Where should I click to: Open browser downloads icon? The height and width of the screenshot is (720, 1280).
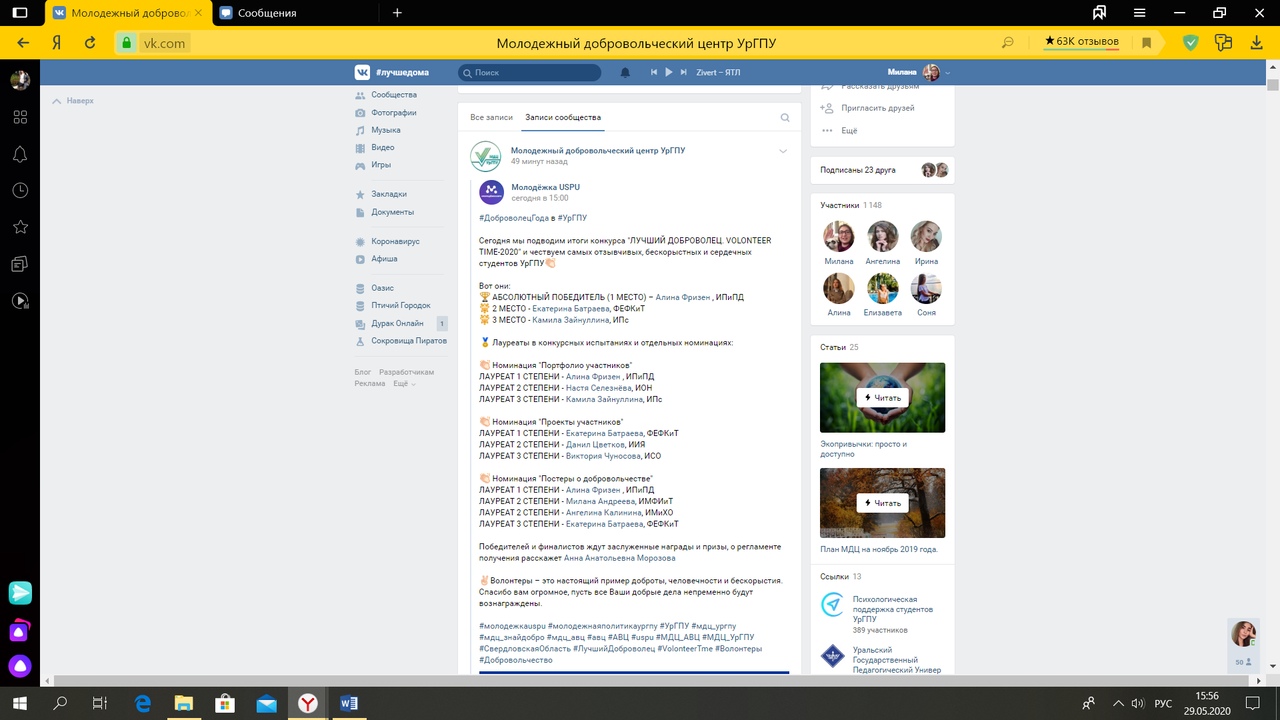tap(1257, 43)
